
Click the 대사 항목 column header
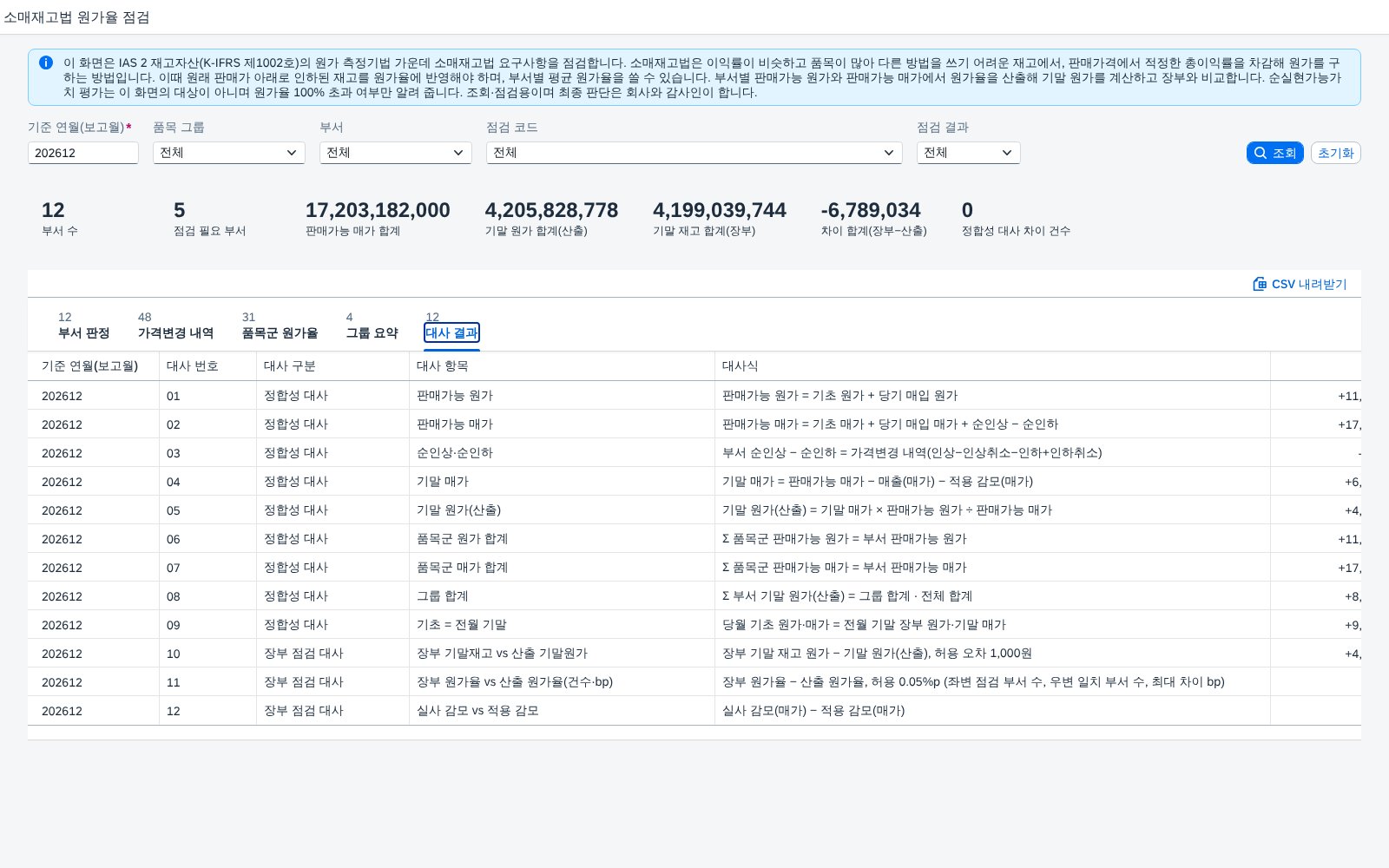tap(563, 366)
